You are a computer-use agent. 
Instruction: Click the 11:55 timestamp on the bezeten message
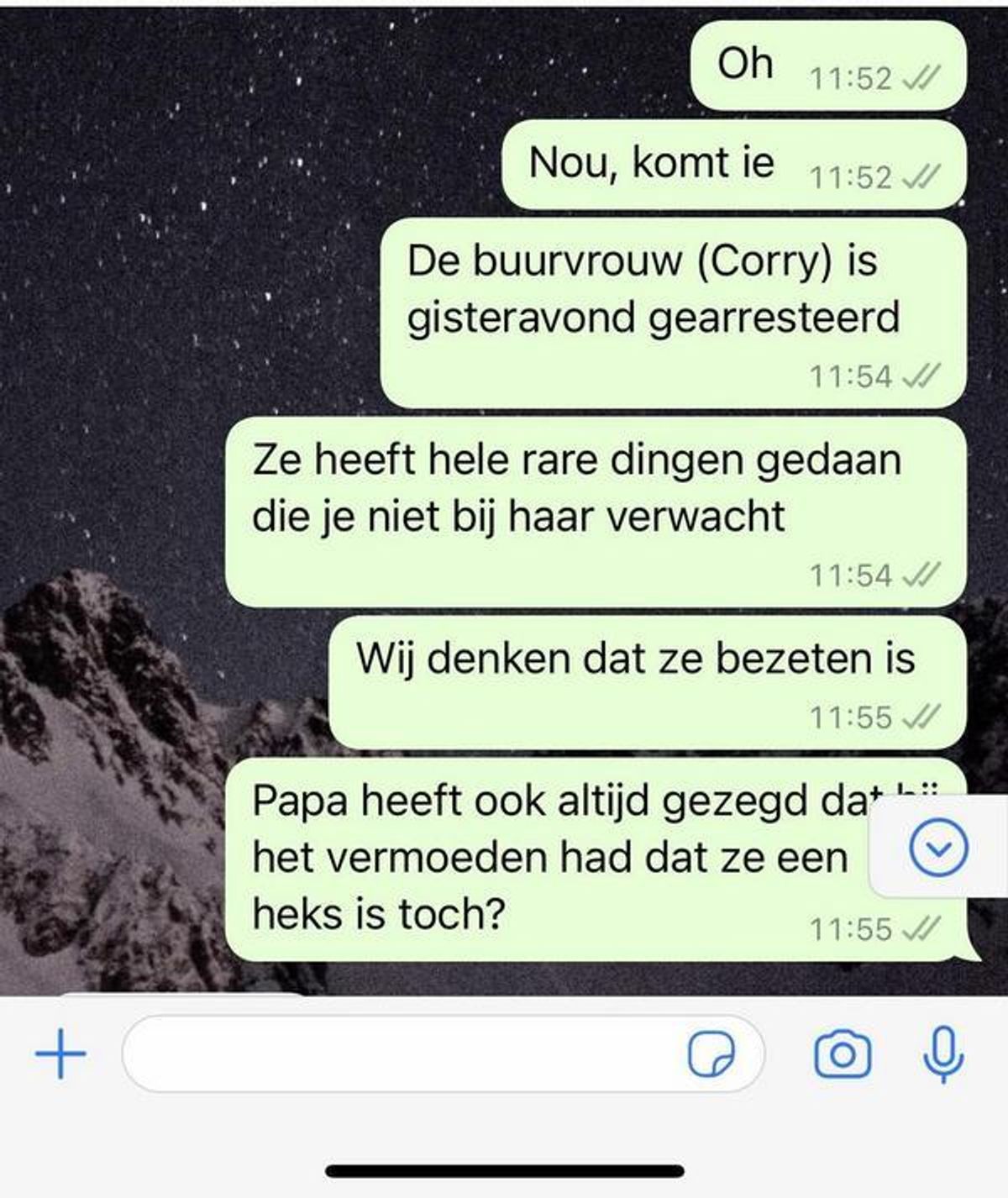click(850, 717)
